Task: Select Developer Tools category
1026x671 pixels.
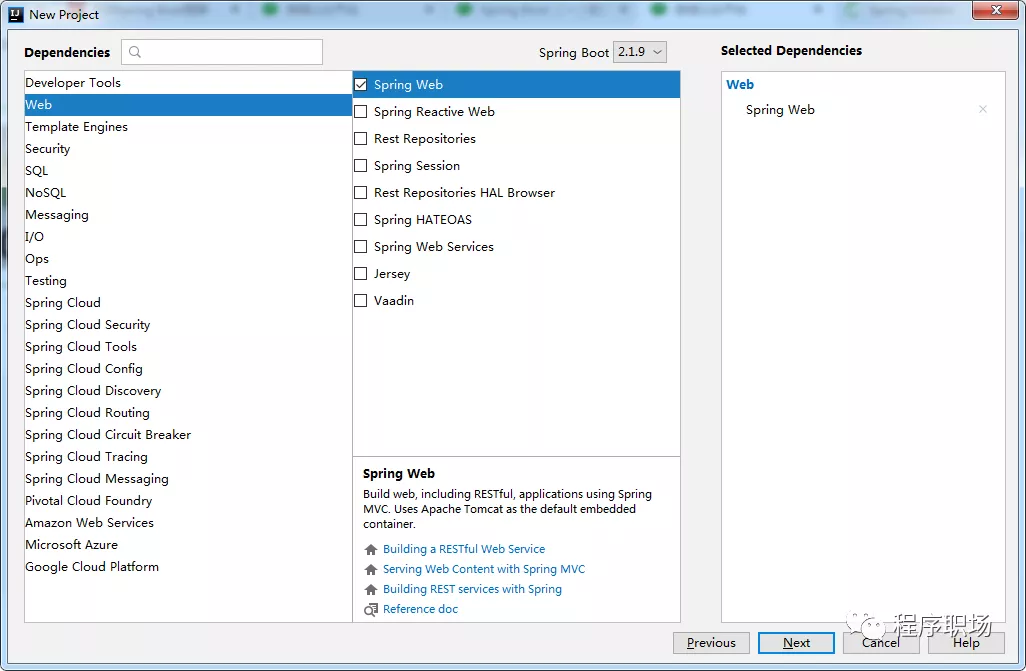Action: pyautogui.click(x=188, y=82)
